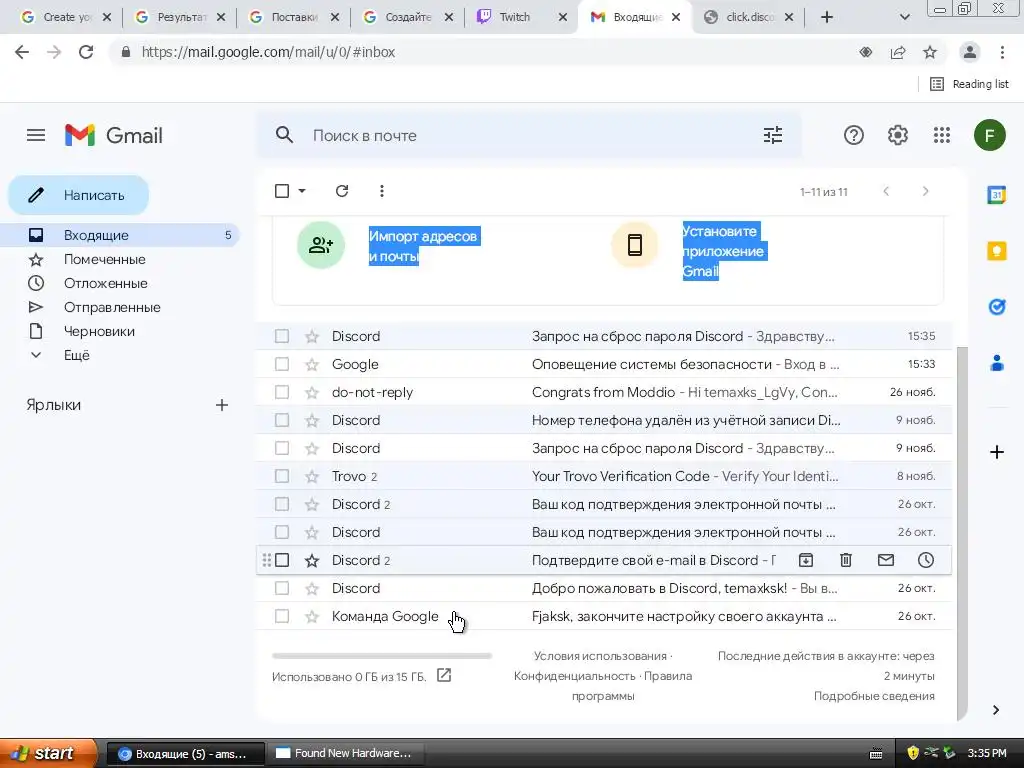Select Trovo verification email checkbox

point(282,476)
